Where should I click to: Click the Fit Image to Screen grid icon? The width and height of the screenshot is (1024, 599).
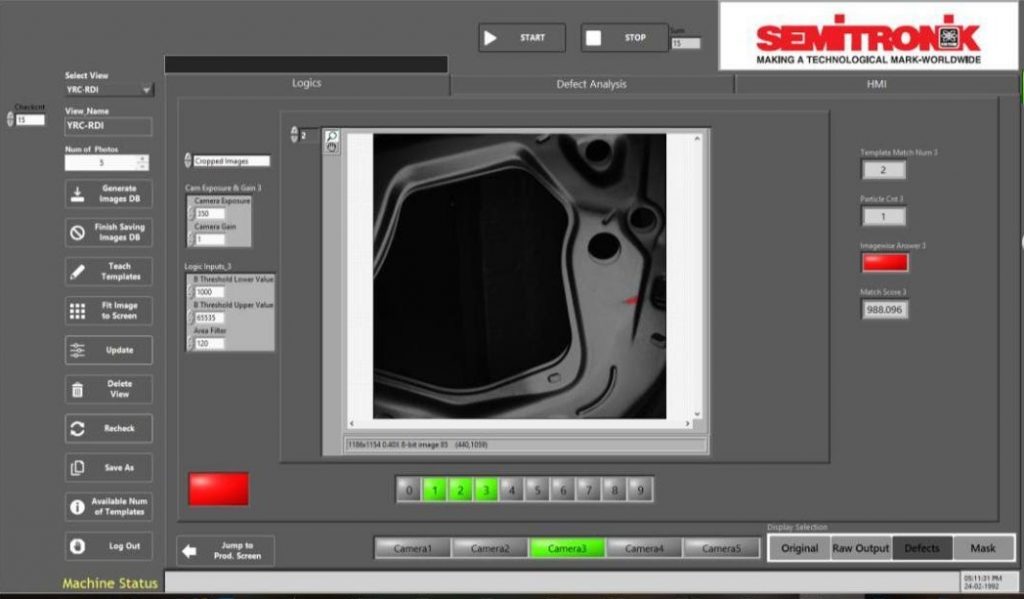coord(77,311)
